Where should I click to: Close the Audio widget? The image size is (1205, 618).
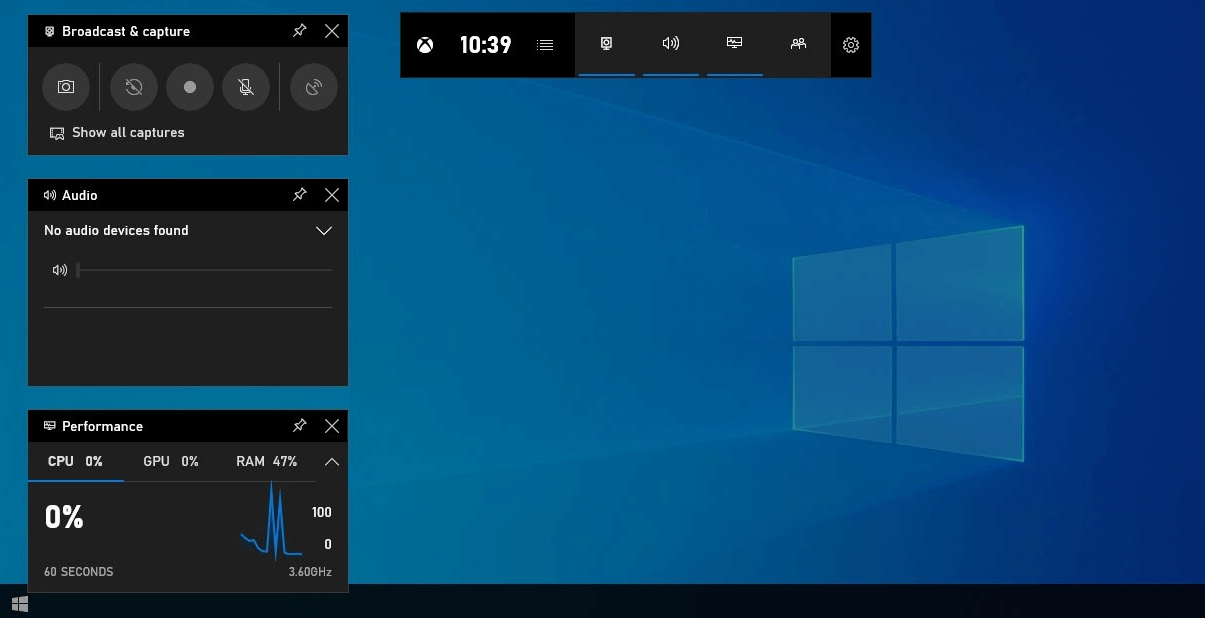pyautogui.click(x=332, y=195)
